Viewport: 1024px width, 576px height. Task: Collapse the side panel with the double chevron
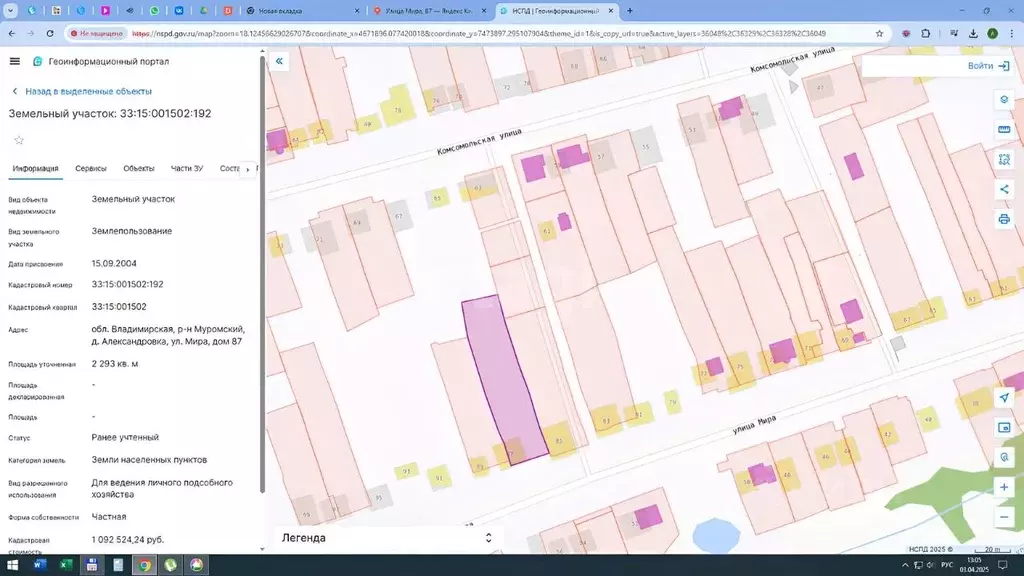click(279, 61)
